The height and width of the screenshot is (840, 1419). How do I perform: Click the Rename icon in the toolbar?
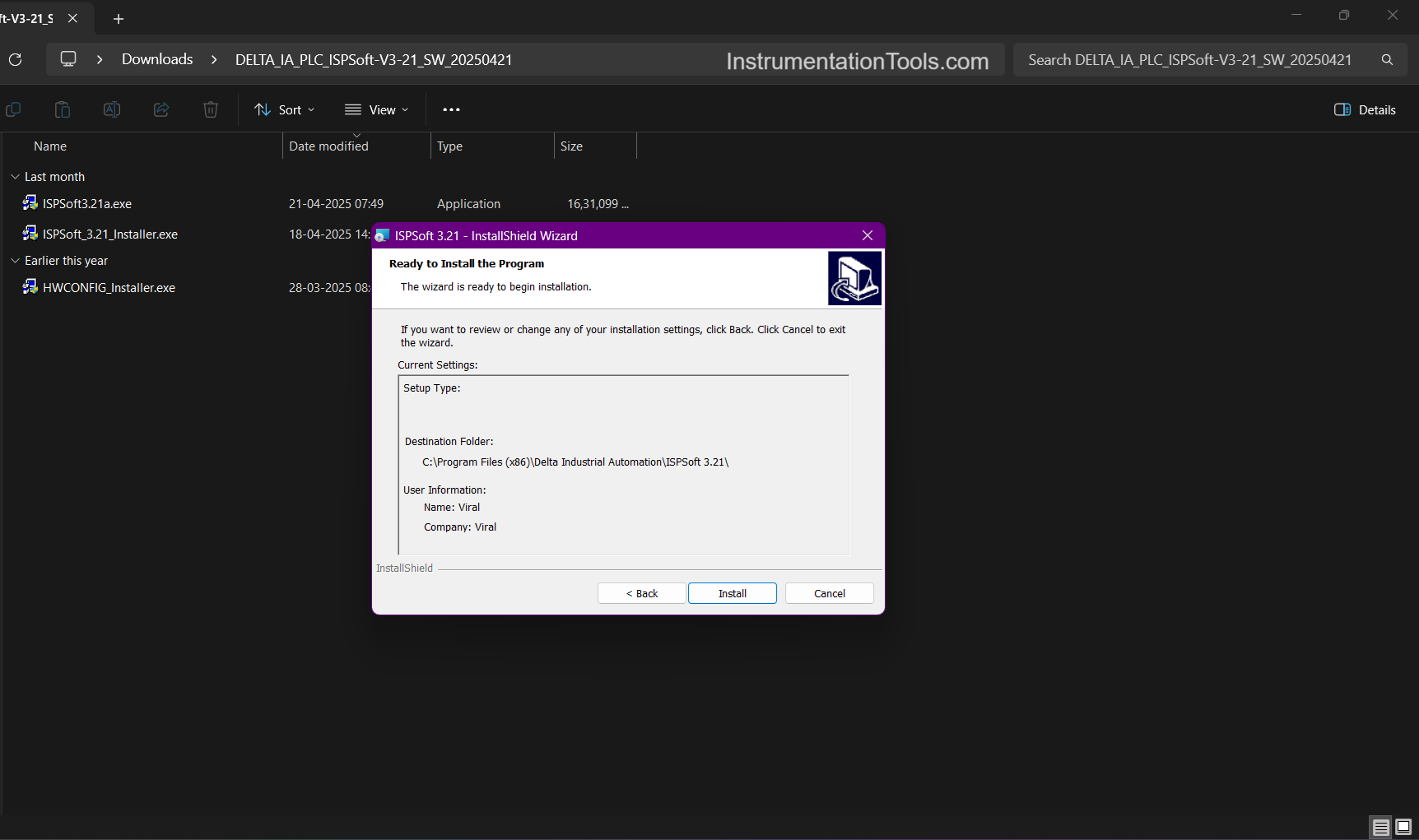[112, 109]
